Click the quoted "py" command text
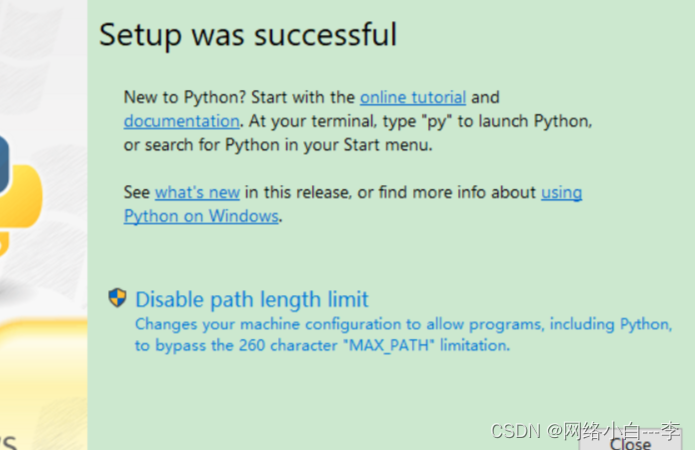The width and height of the screenshot is (695, 450). point(437,121)
